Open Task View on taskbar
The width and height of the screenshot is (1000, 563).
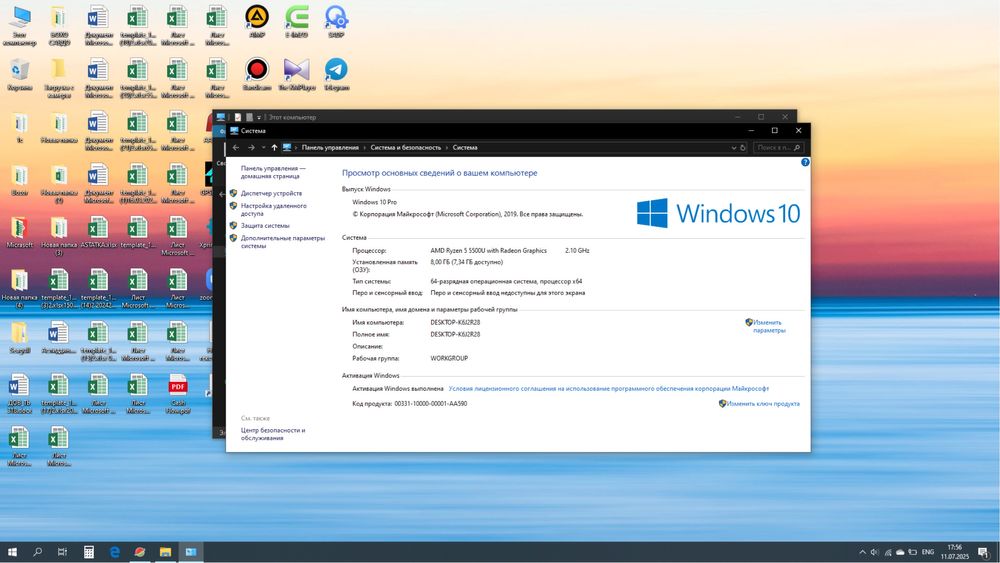(62, 552)
